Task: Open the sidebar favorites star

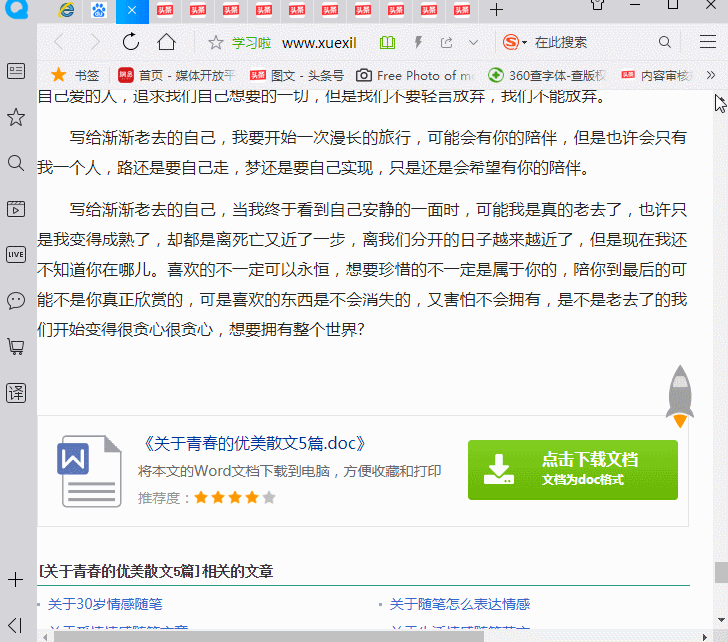Action: coord(16,117)
